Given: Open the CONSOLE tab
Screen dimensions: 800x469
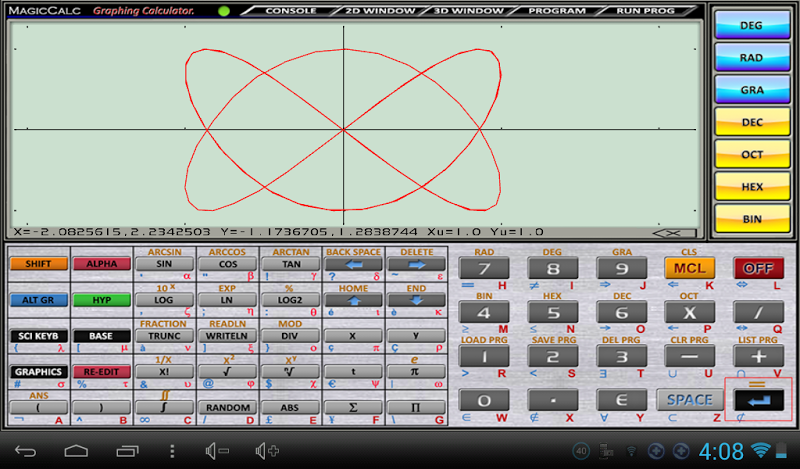Looking at the screenshot, I should click(290, 11).
